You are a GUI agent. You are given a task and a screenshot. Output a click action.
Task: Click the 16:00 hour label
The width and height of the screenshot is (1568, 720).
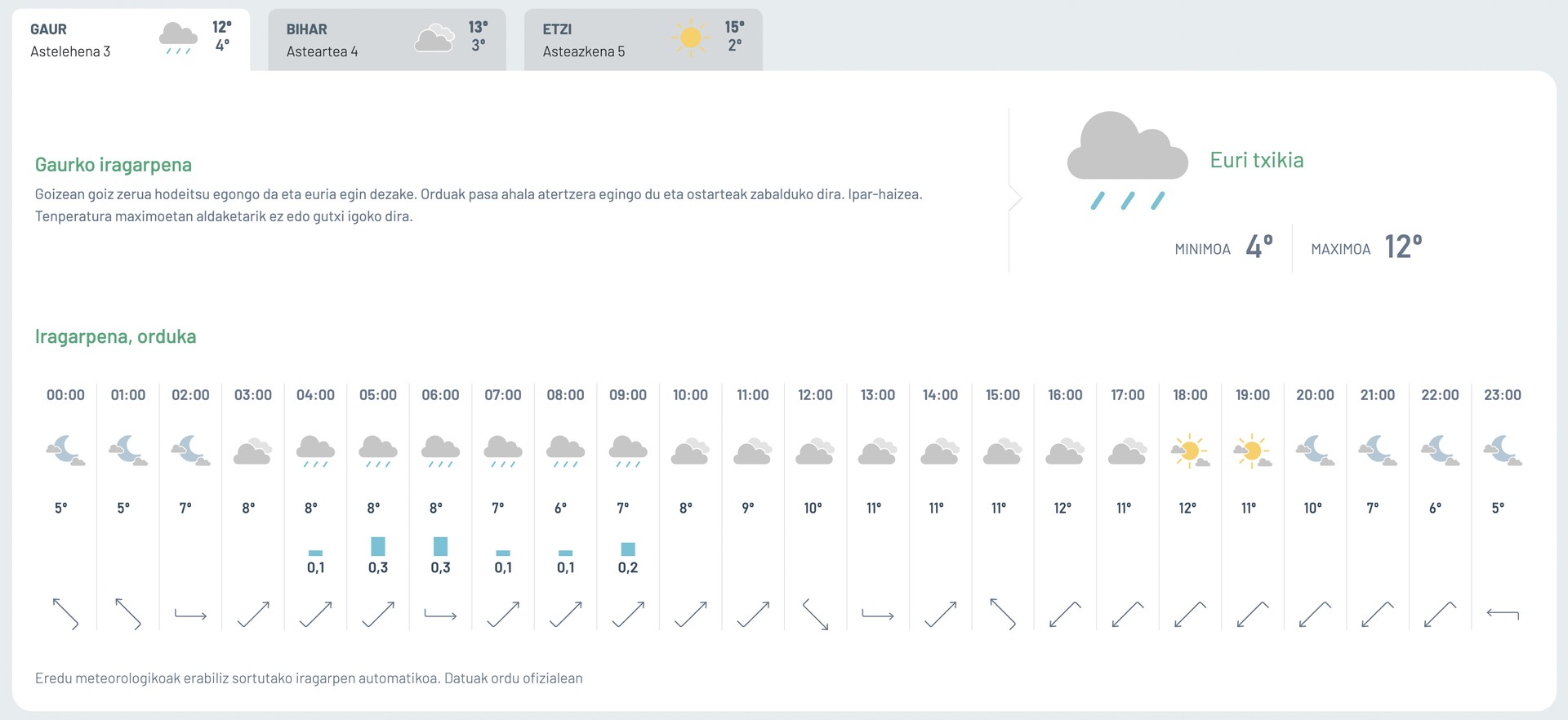tap(1065, 395)
